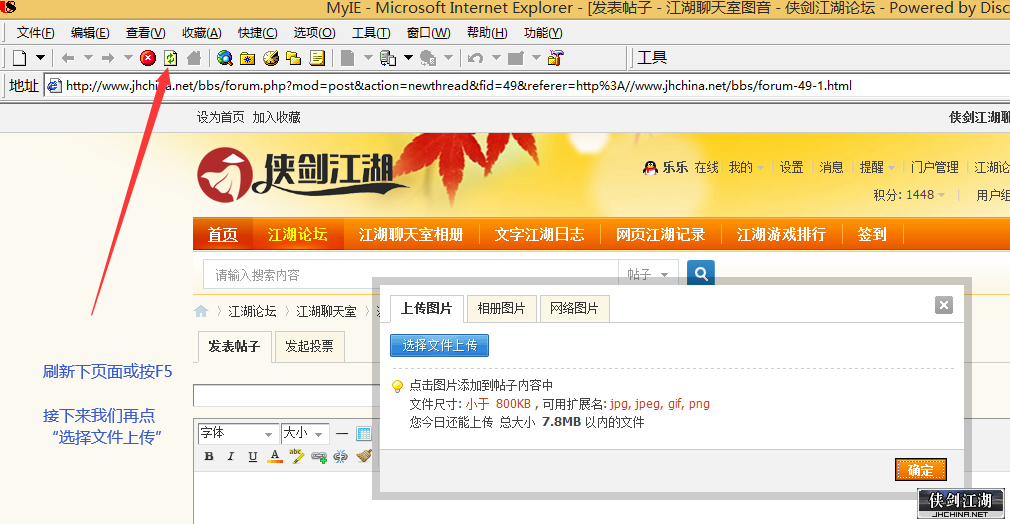Open the 文件(F) menu

[x=35, y=33]
